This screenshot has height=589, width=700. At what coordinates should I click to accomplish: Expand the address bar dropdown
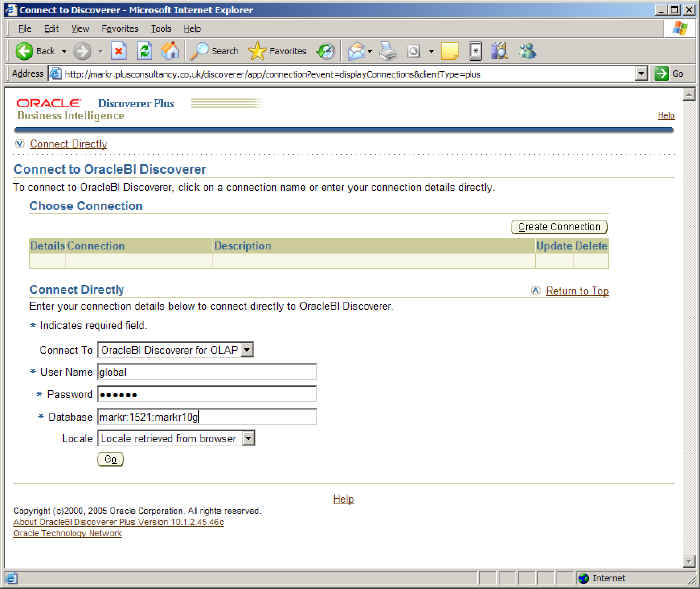point(642,74)
